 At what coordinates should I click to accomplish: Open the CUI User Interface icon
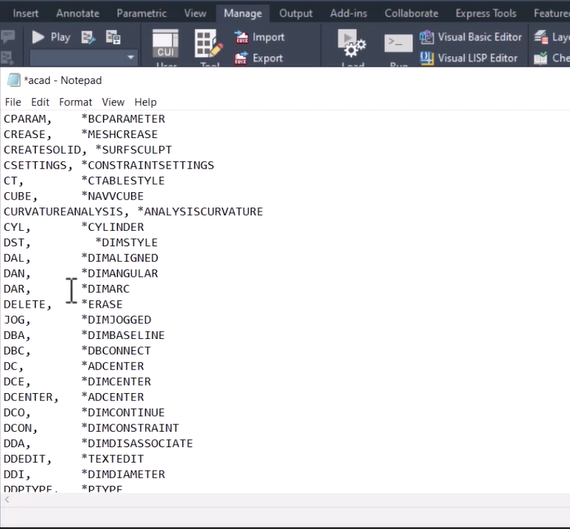165,44
